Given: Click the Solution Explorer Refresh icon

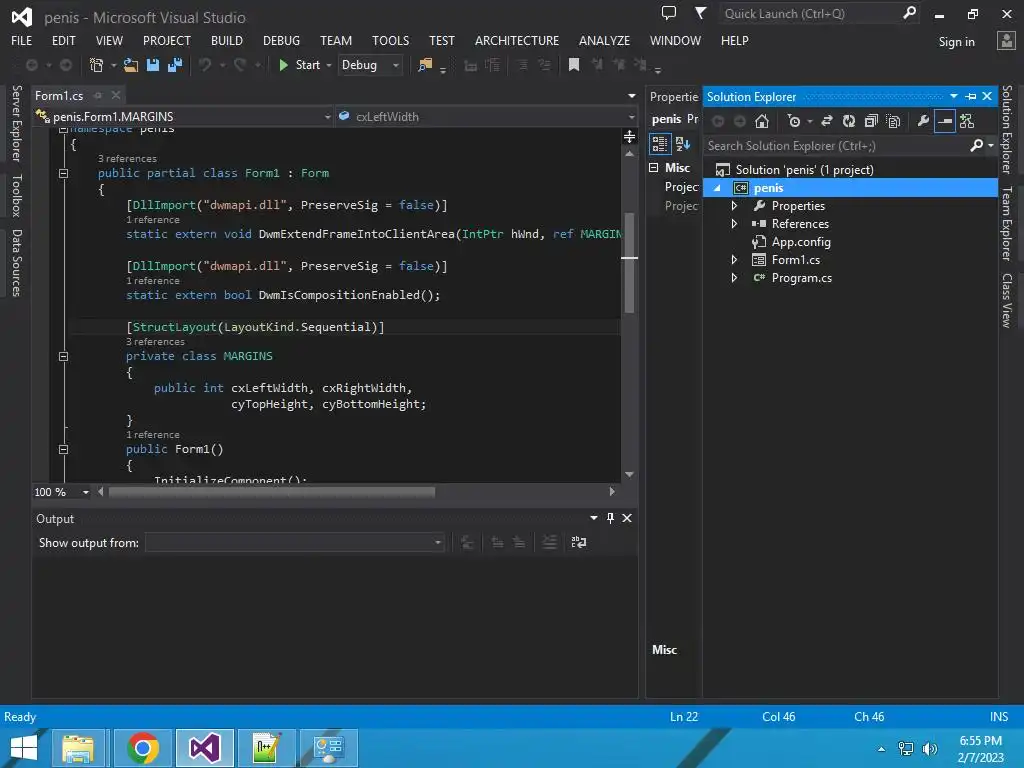Looking at the screenshot, I should tap(848, 121).
